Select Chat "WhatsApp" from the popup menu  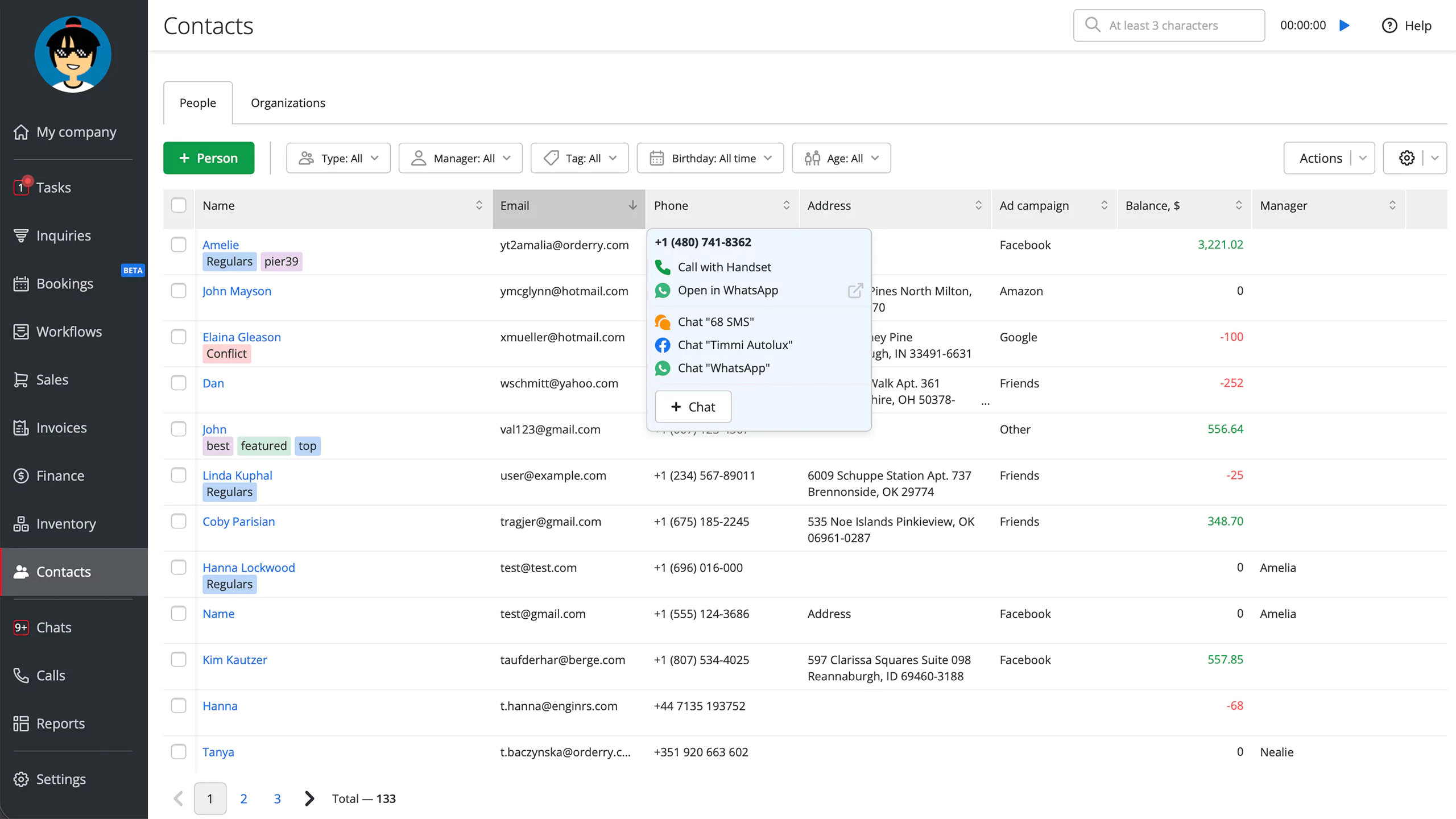(x=723, y=368)
